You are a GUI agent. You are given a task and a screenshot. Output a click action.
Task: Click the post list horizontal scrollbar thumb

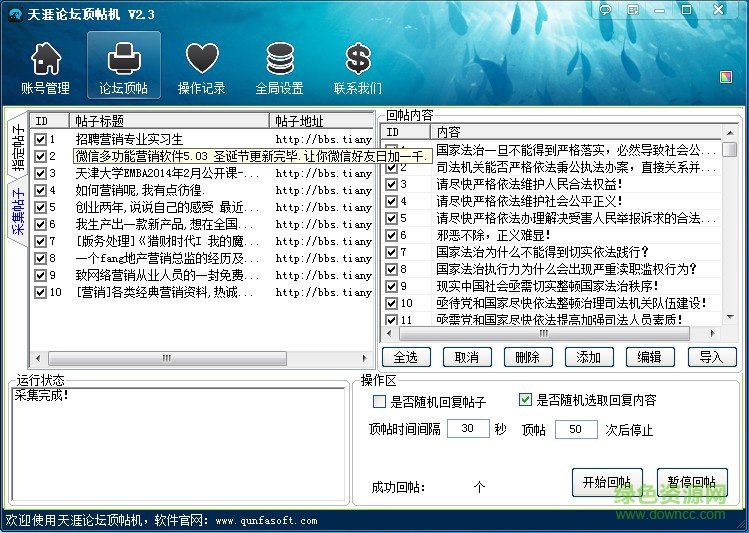pos(167,358)
